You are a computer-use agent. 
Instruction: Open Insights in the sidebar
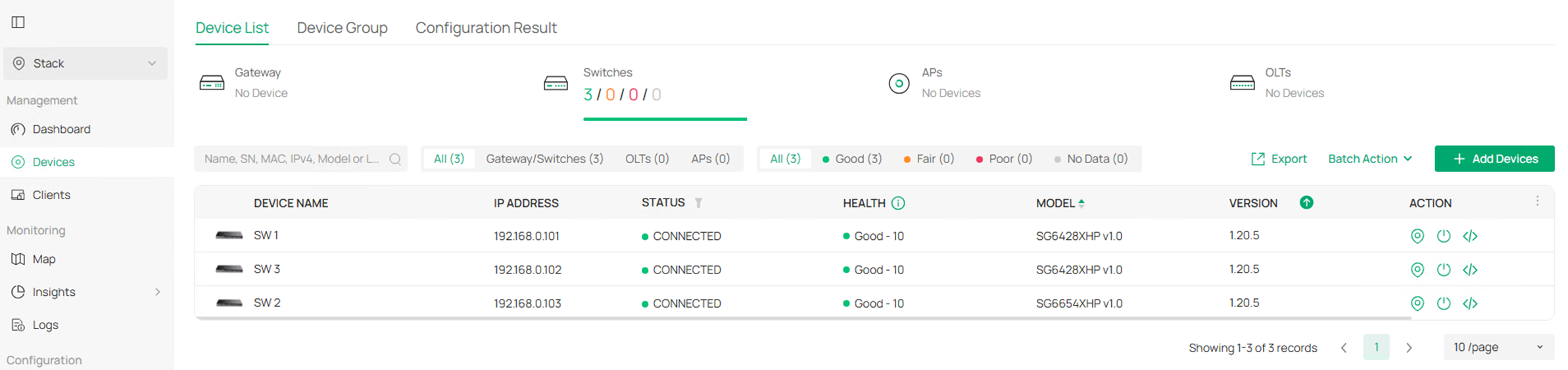(54, 292)
